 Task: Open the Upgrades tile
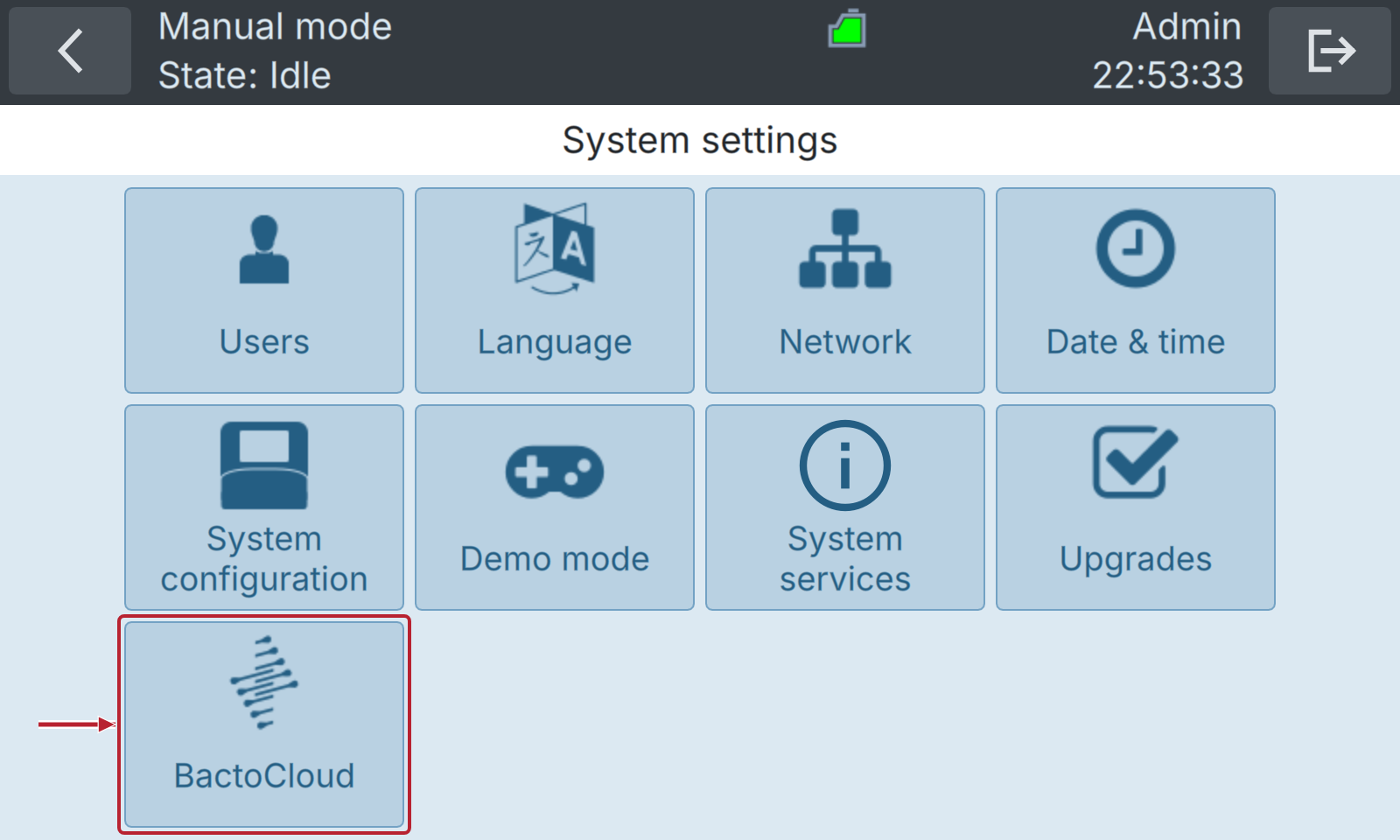1136,507
